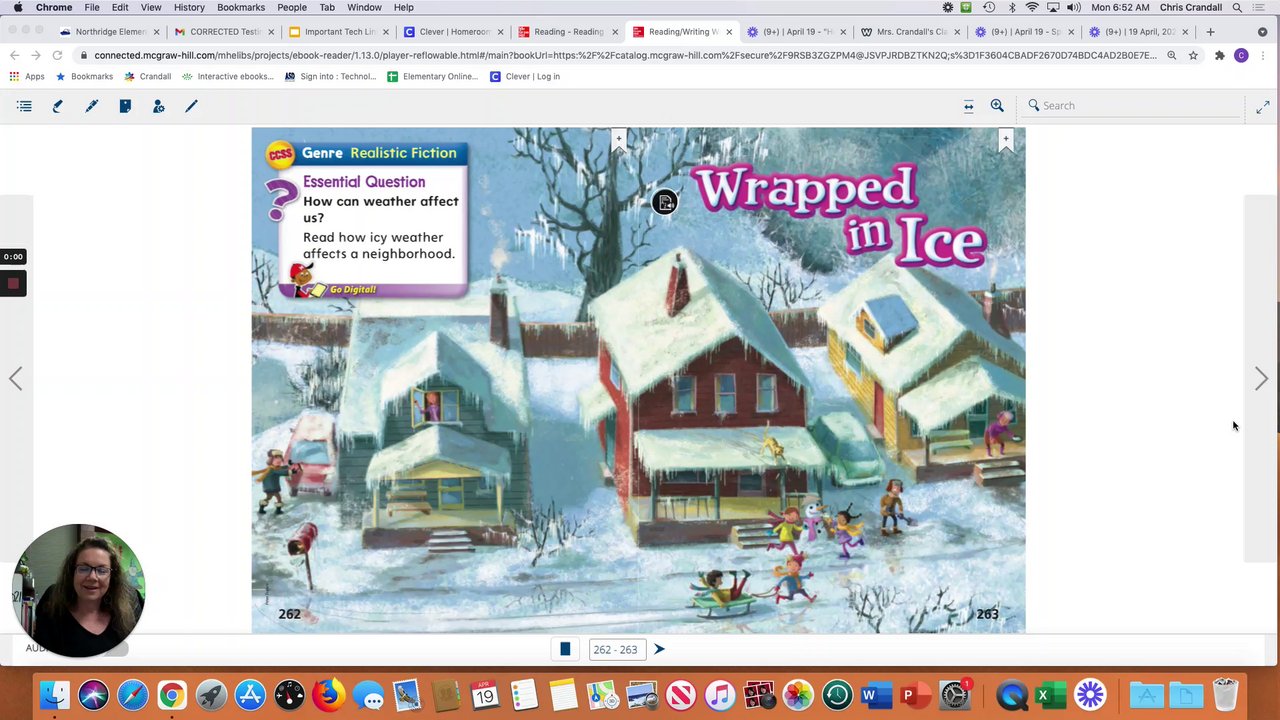1280x720 pixels.
Task: Open the Bookmarks menu
Action: [241, 7]
